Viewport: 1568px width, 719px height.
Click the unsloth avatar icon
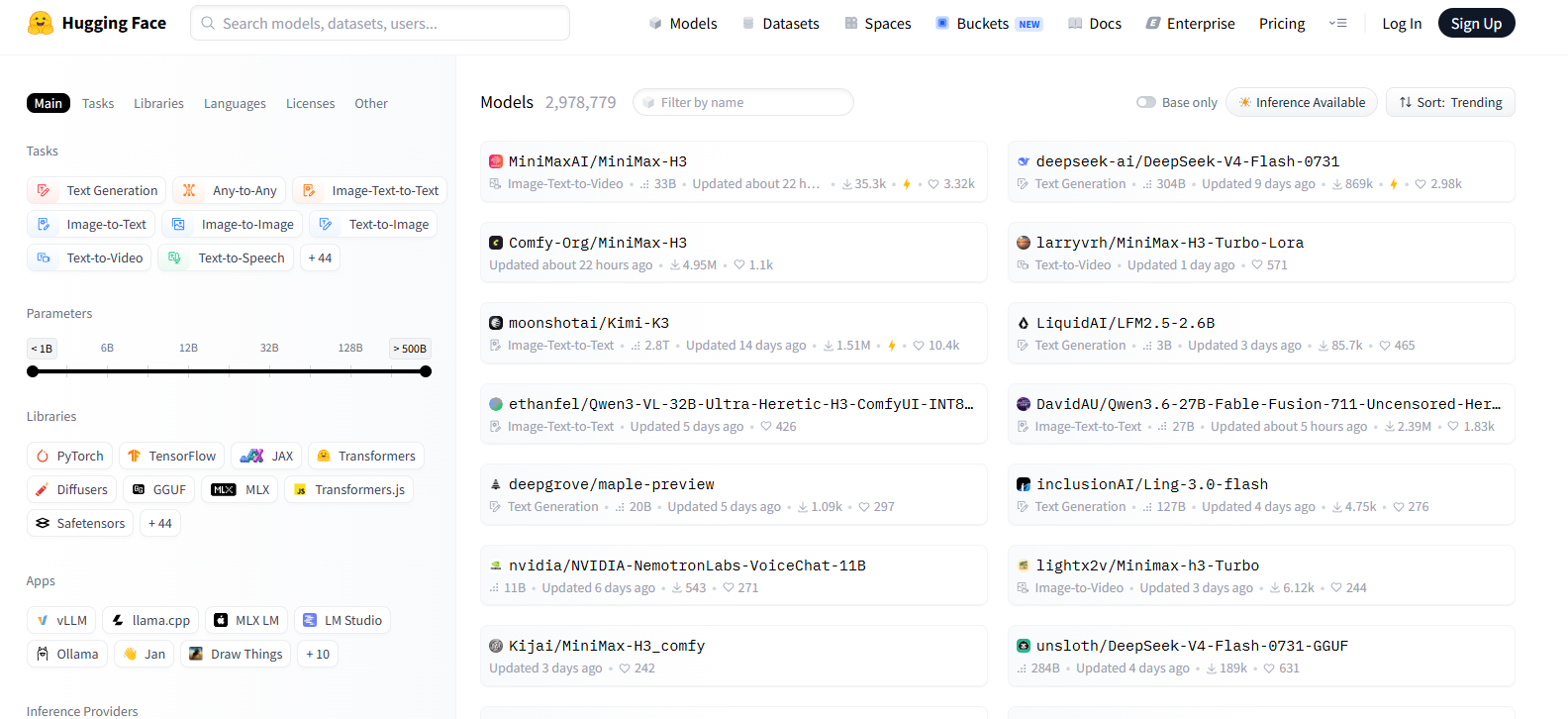pos(1024,646)
